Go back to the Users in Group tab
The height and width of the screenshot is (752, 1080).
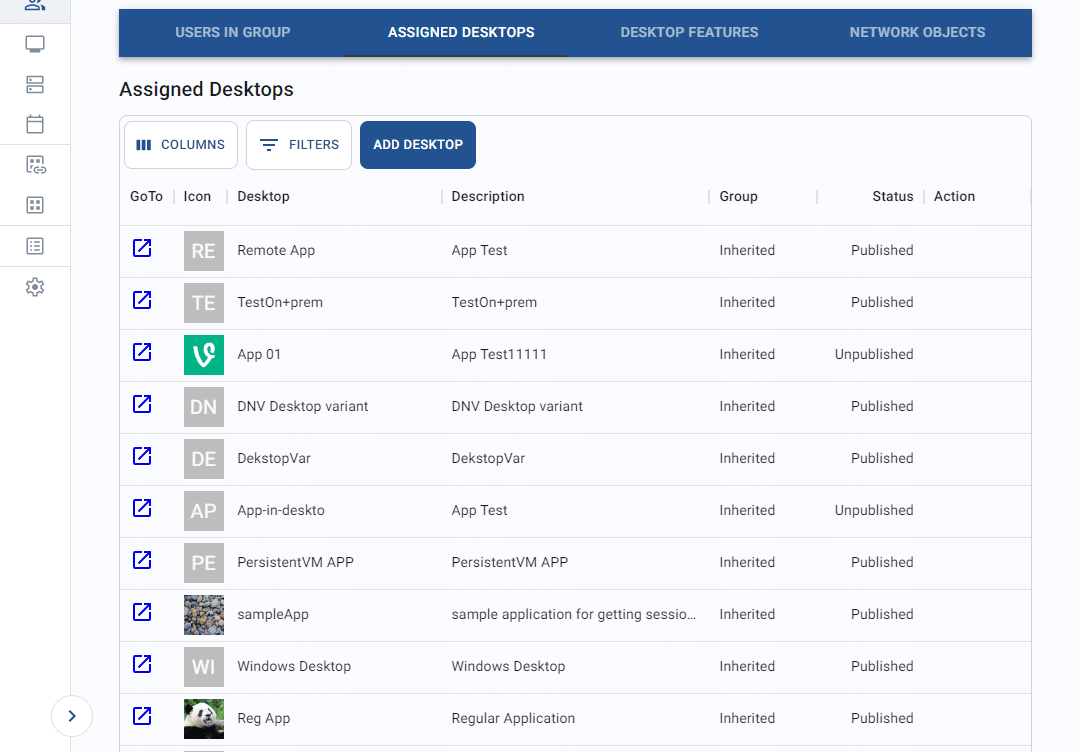click(x=232, y=32)
